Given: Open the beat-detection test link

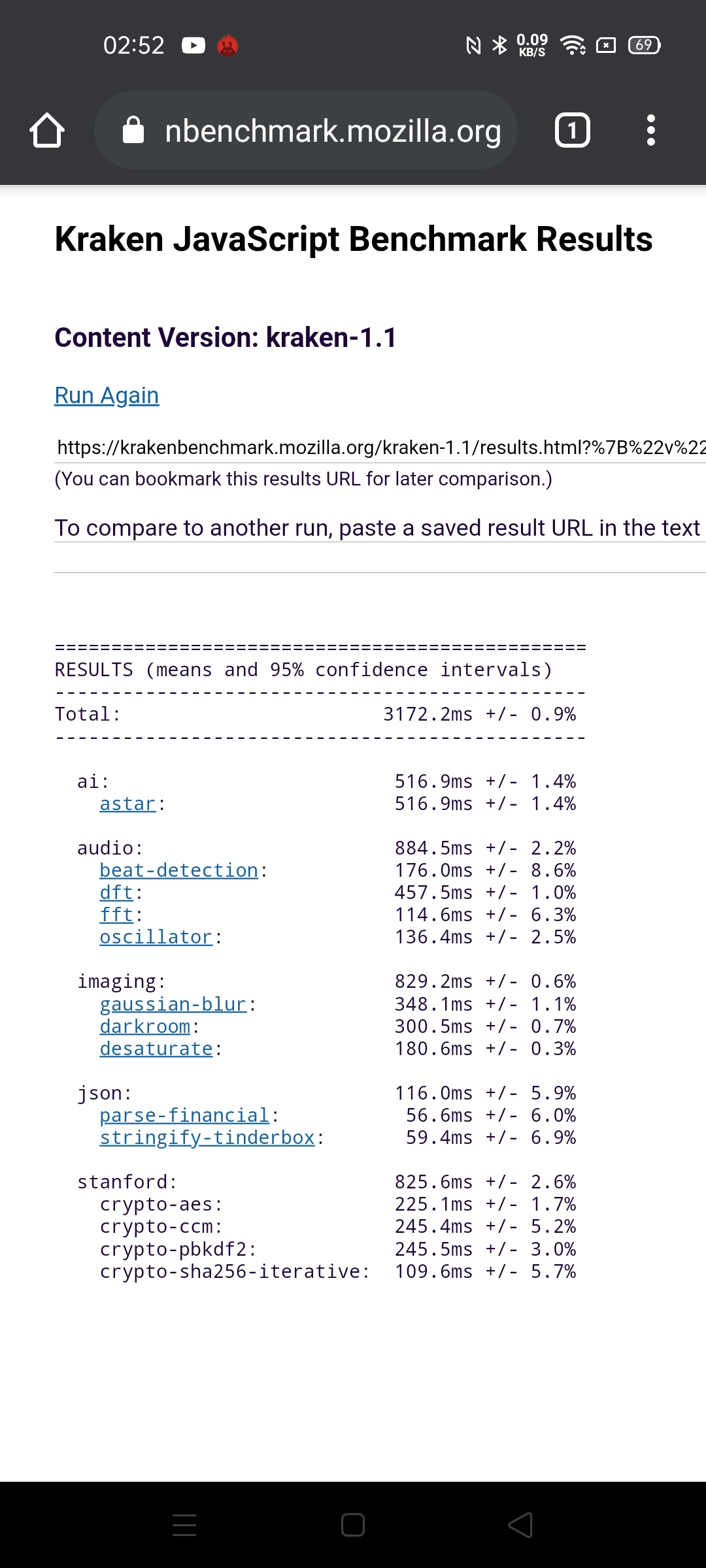Looking at the screenshot, I should coord(178,870).
